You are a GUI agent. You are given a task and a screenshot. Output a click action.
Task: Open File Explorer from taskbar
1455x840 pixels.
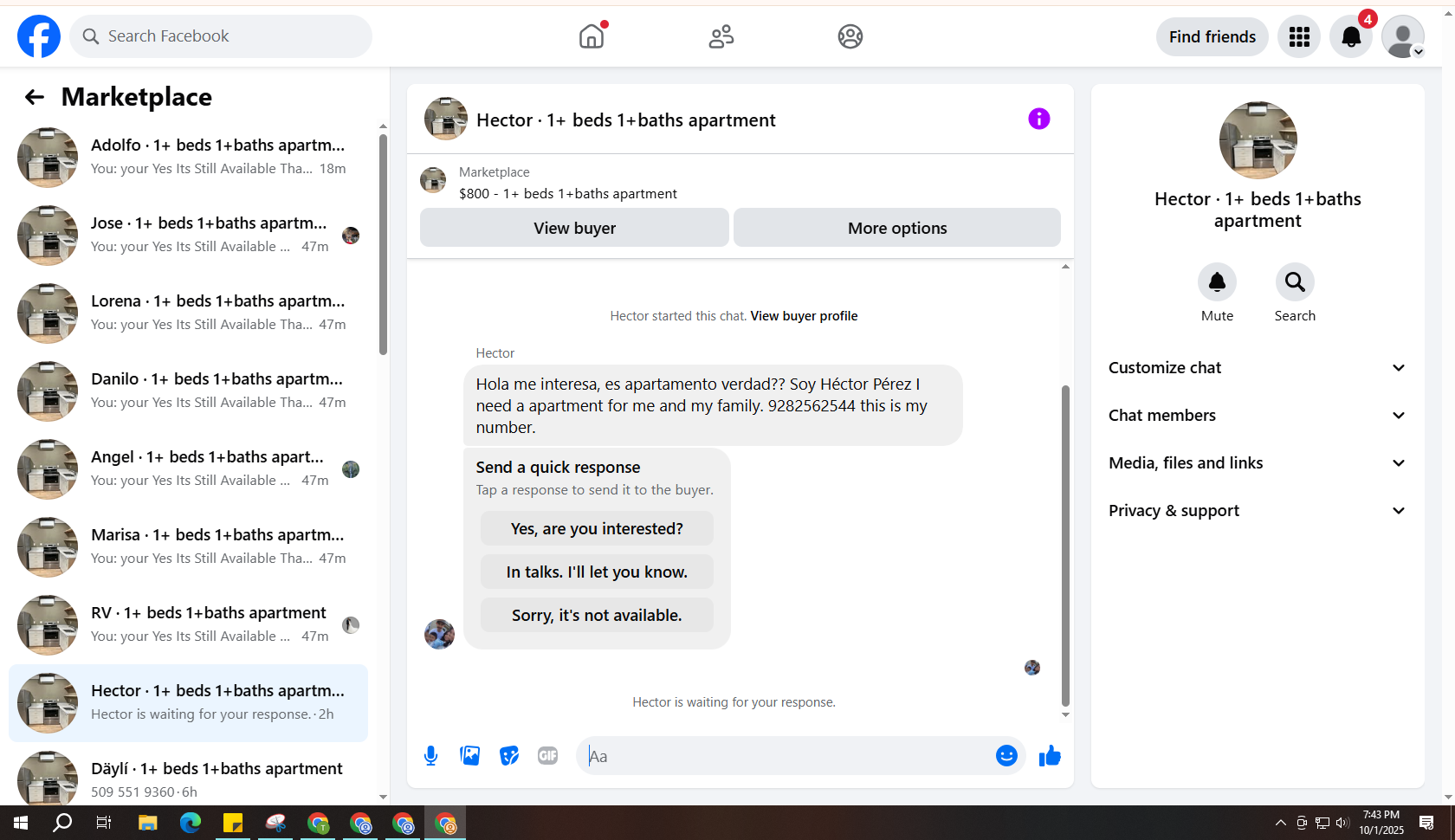point(148,823)
